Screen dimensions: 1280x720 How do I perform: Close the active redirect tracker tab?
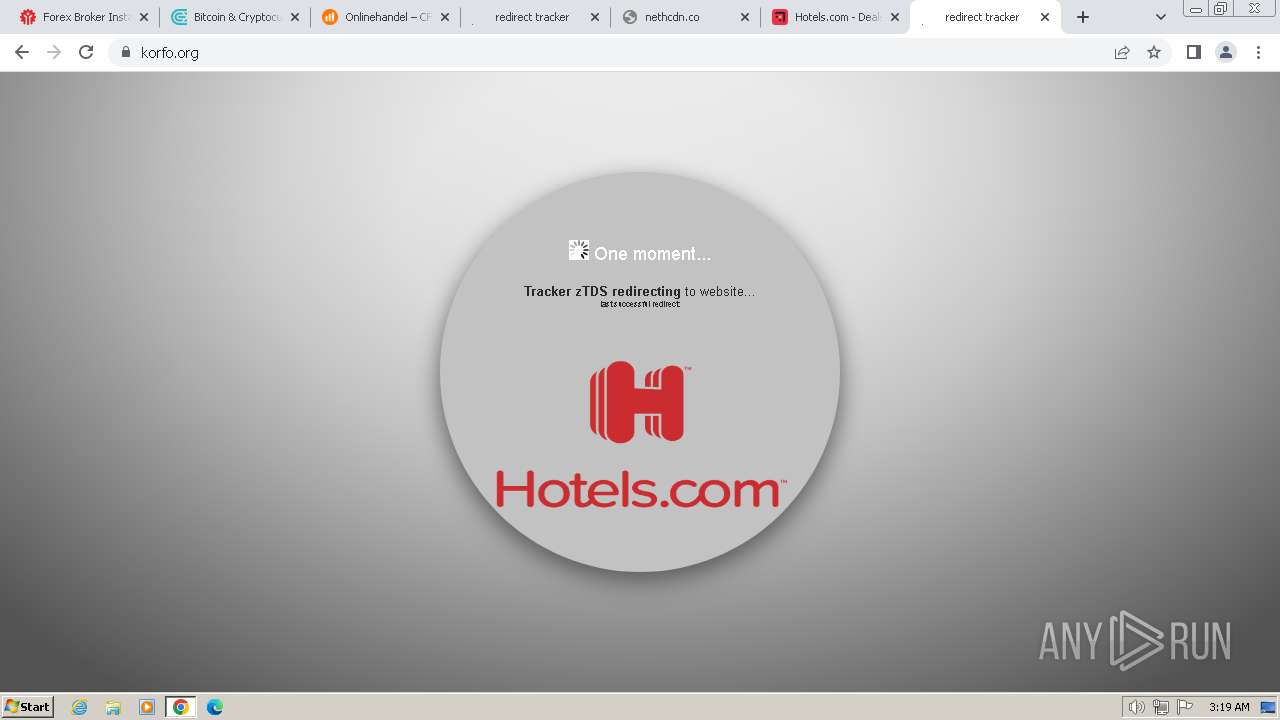tap(1045, 17)
